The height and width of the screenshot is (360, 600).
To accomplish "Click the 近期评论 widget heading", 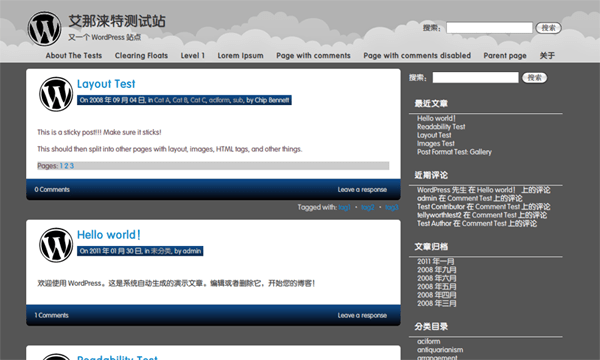I will pos(431,175).
